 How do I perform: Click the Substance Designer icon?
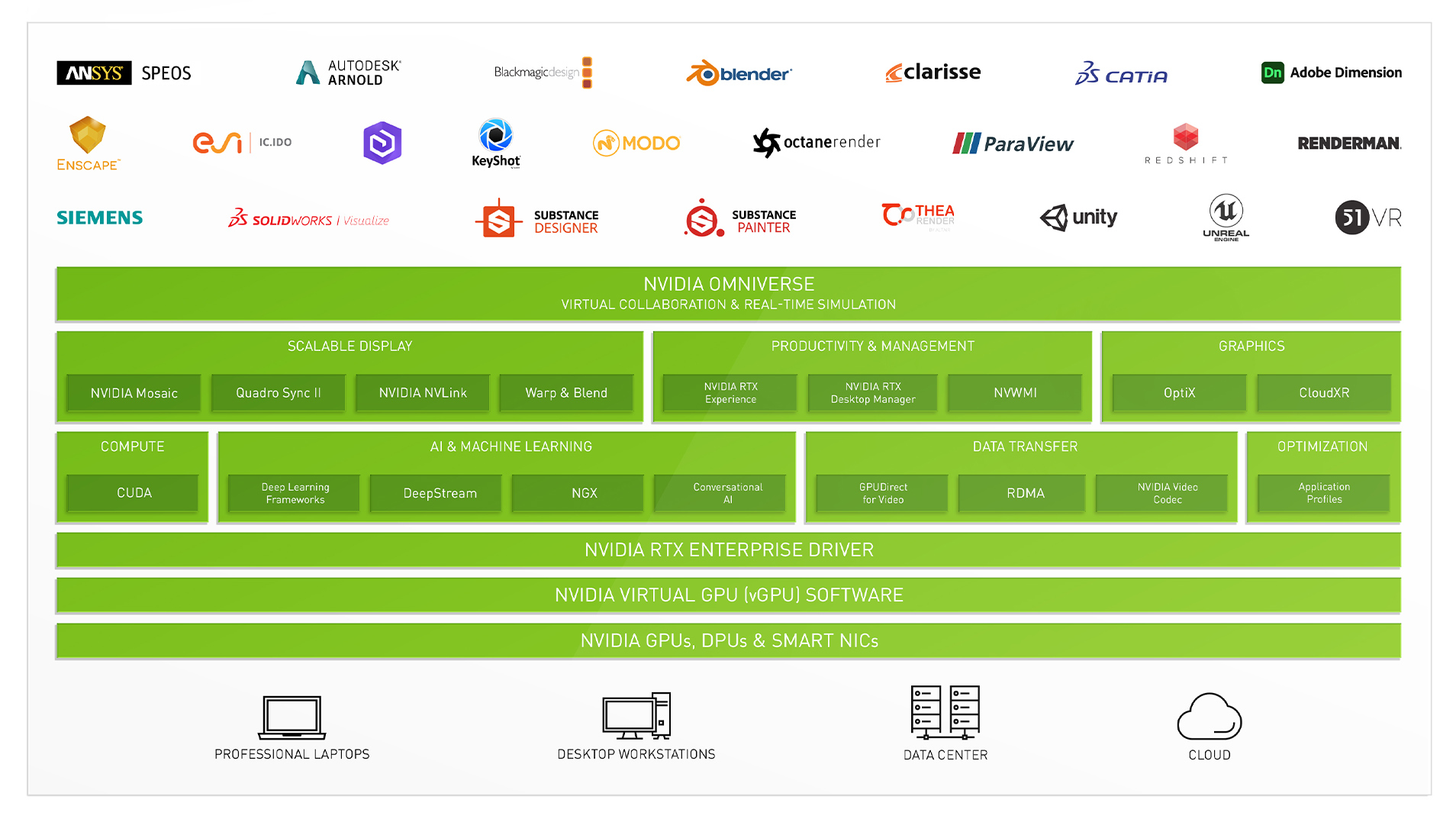(498, 220)
